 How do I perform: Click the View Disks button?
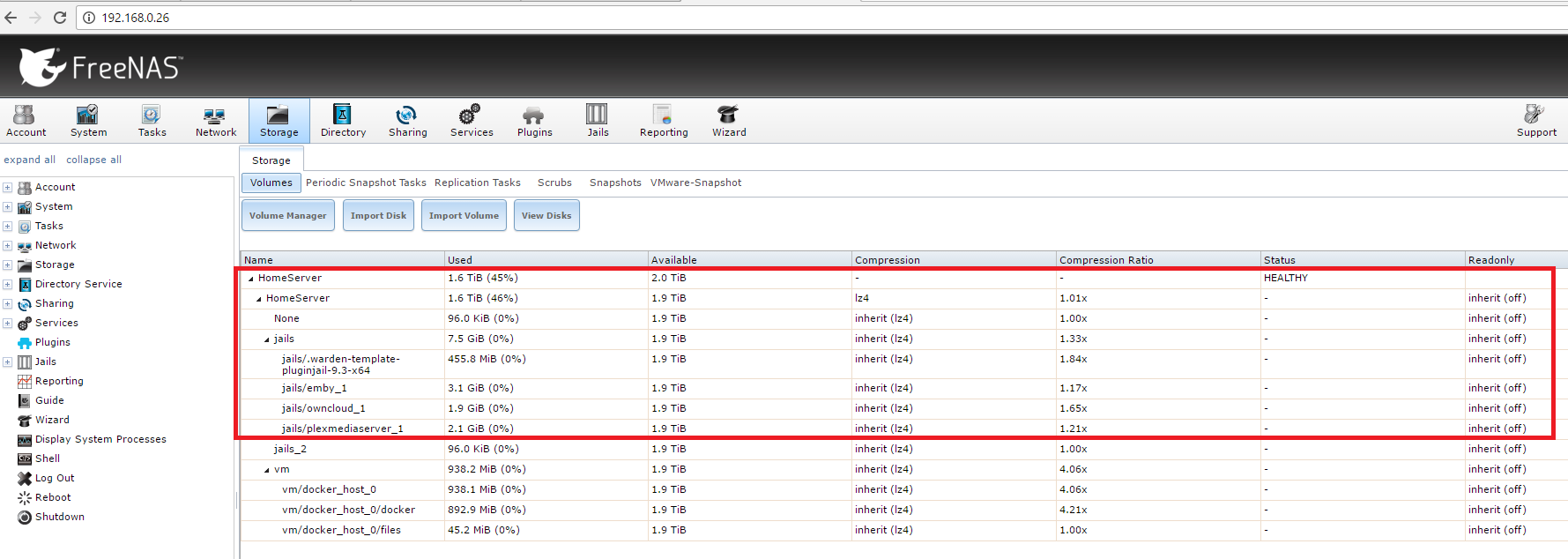pyautogui.click(x=546, y=215)
